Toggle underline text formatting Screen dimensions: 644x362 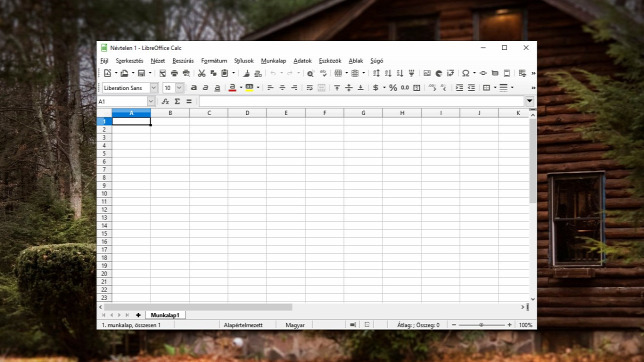(x=217, y=88)
